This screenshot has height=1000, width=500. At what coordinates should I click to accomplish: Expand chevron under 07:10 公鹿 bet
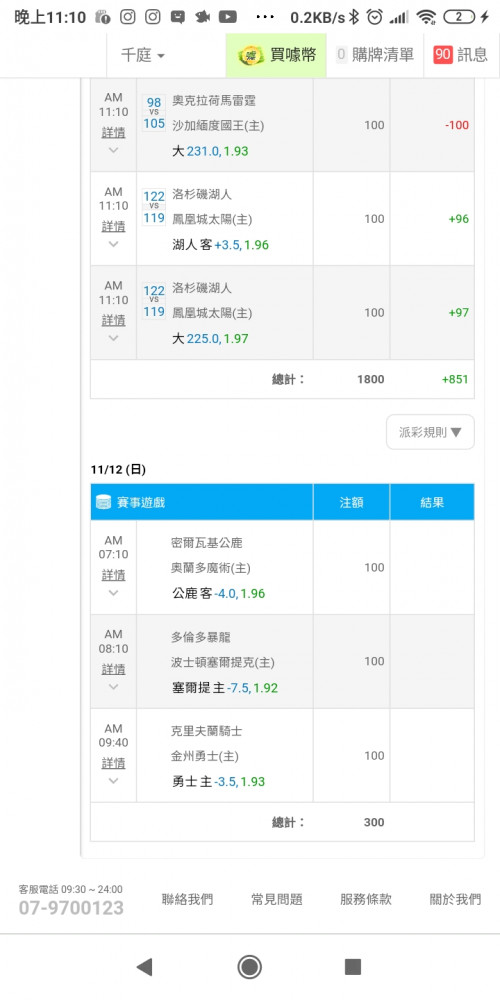[x=114, y=593]
